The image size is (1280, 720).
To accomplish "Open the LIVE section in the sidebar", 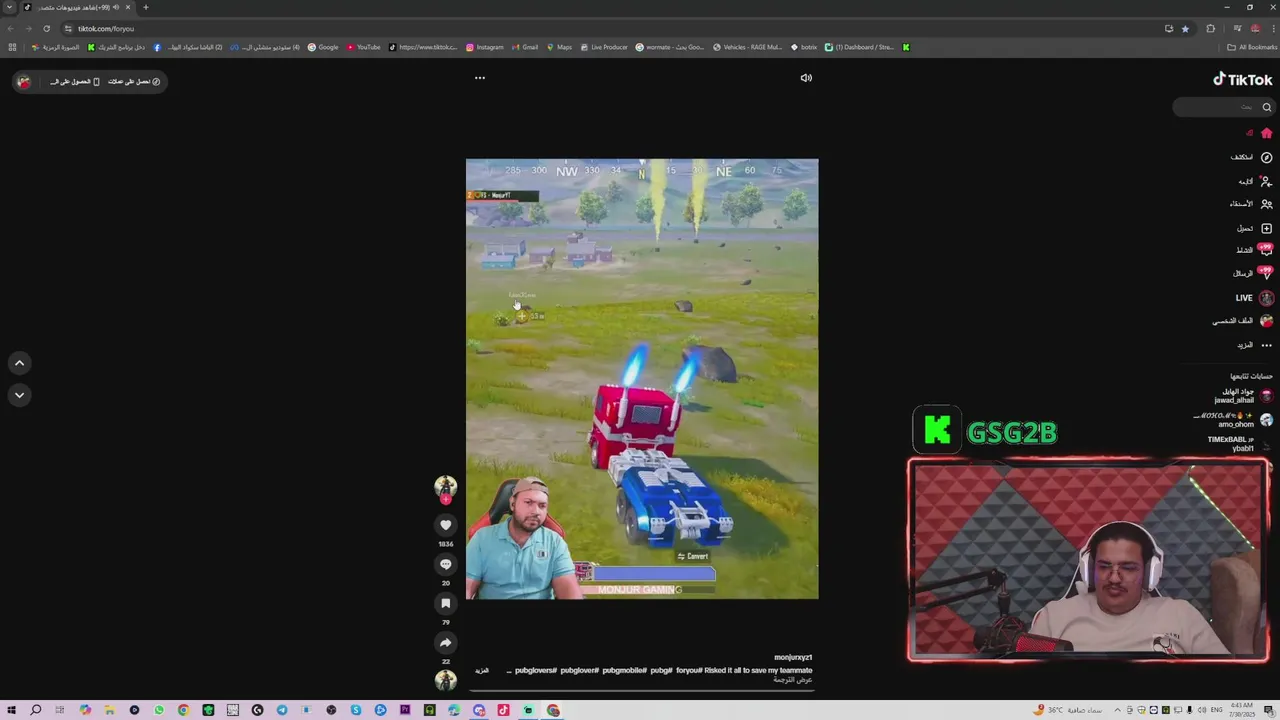I will click(1254, 298).
